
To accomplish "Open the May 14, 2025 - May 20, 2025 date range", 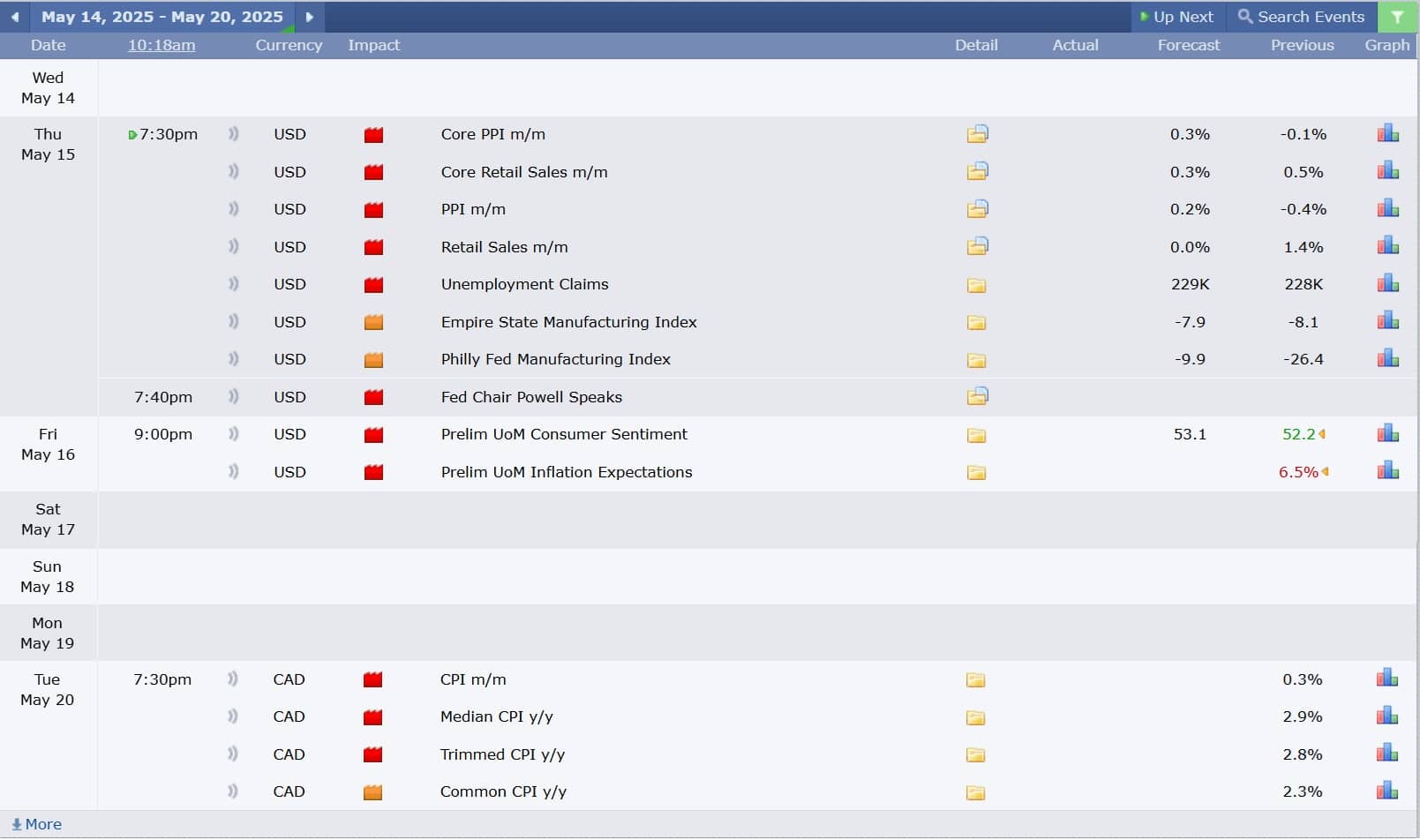I will [162, 17].
